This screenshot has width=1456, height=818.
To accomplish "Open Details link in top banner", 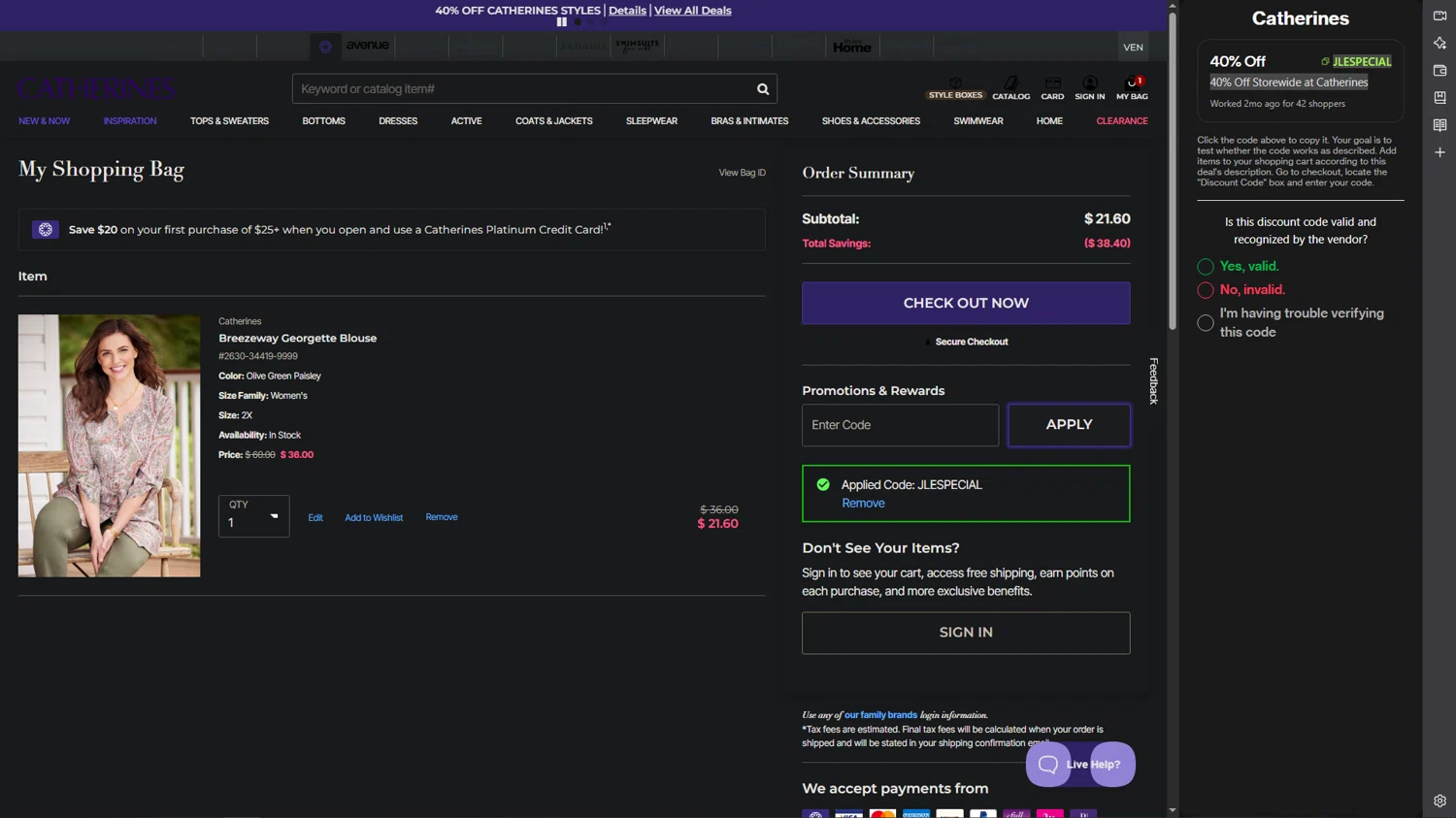I will pos(627,11).
